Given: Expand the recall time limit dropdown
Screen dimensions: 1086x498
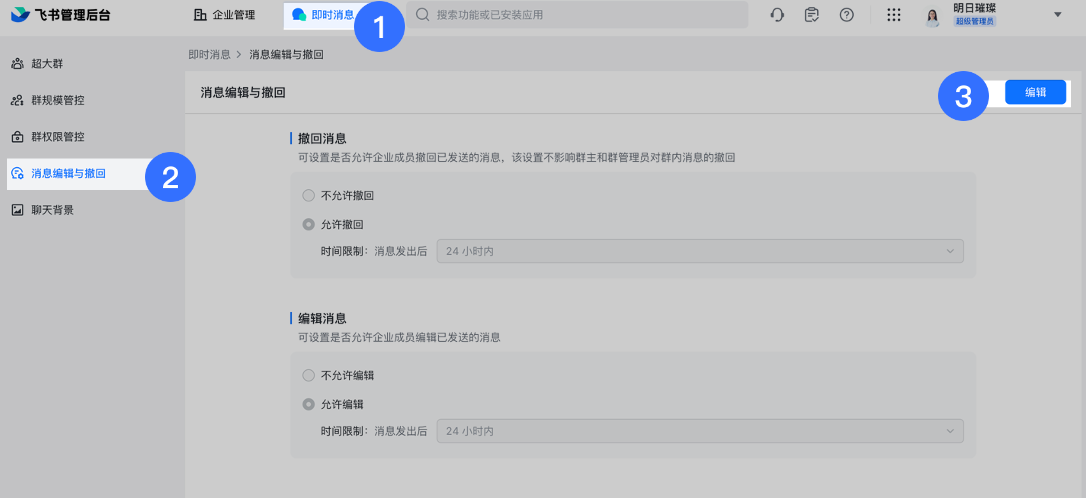Looking at the screenshot, I should [x=700, y=251].
